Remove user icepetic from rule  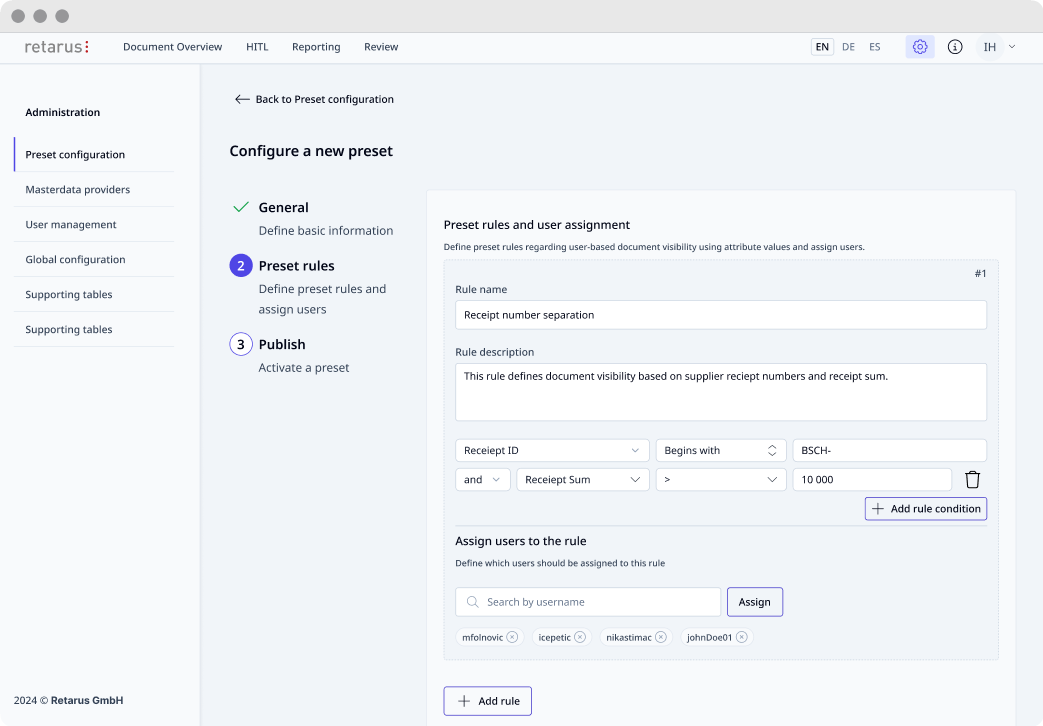pos(580,637)
